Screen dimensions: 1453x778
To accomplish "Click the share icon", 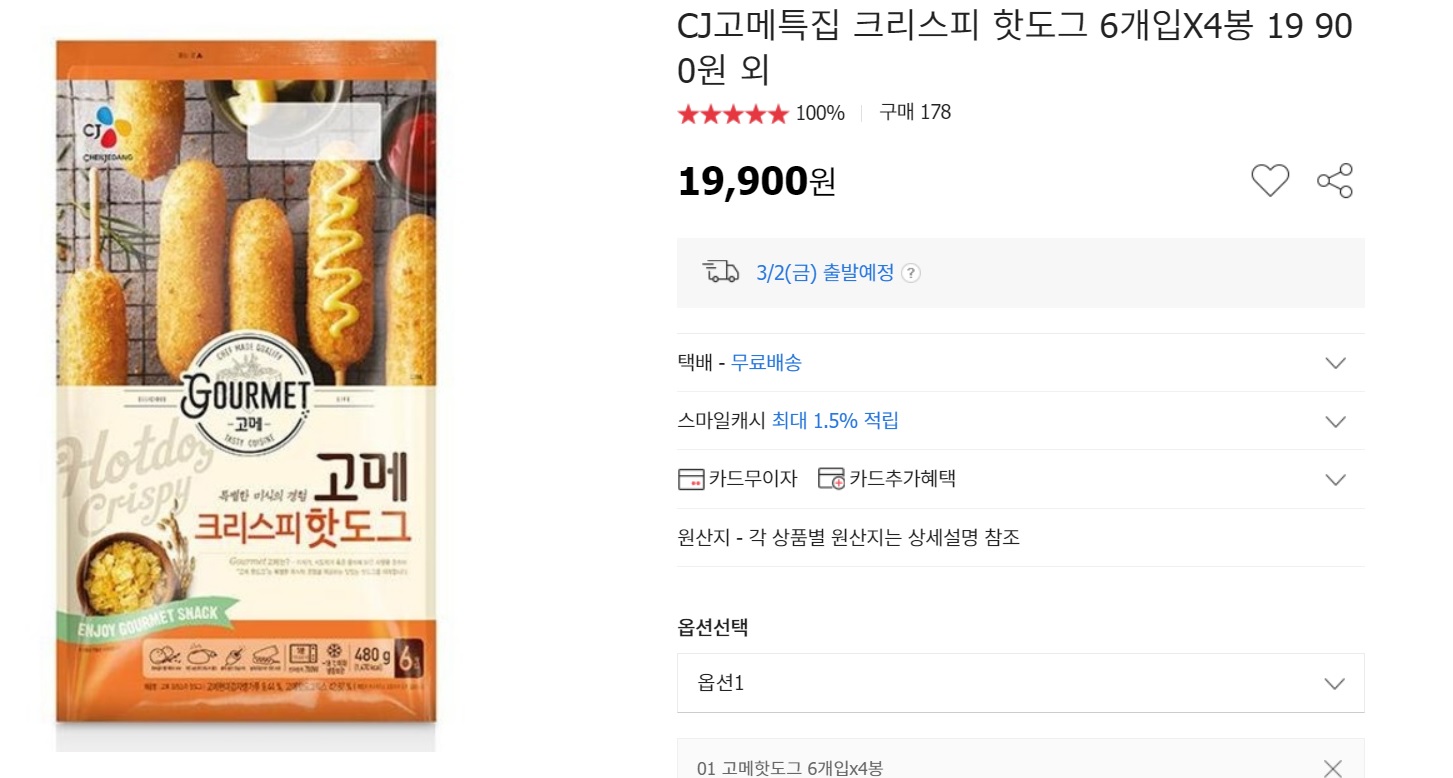I will (1335, 181).
